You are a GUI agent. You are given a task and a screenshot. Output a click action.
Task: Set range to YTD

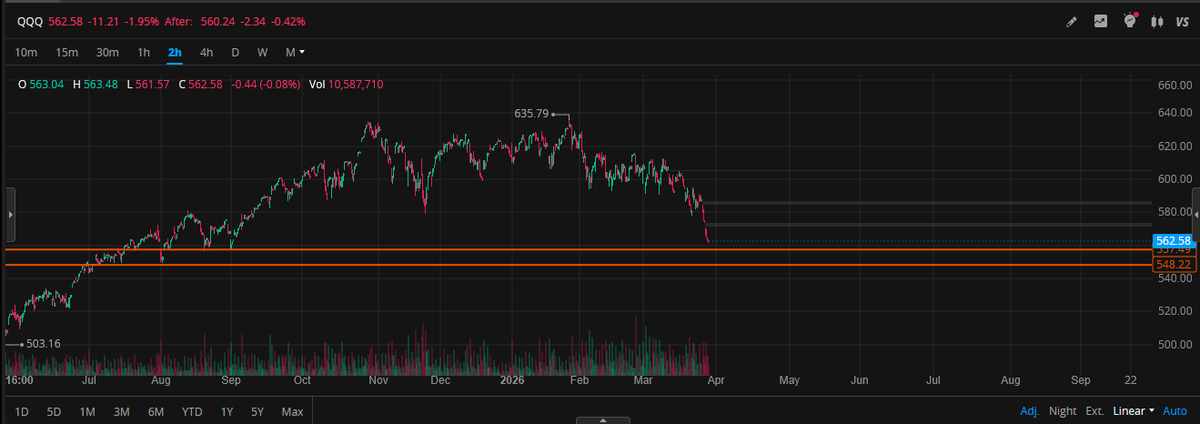pyautogui.click(x=191, y=411)
